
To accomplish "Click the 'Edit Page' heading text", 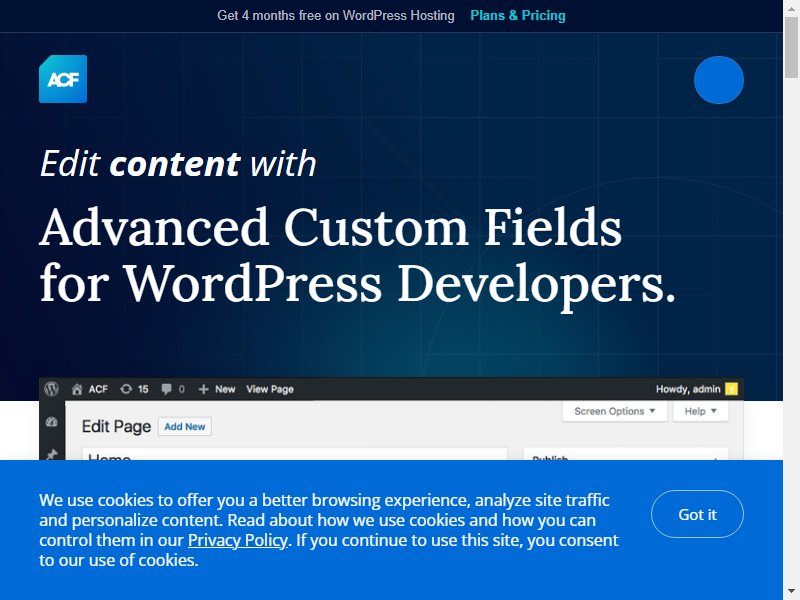I will [116, 427].
